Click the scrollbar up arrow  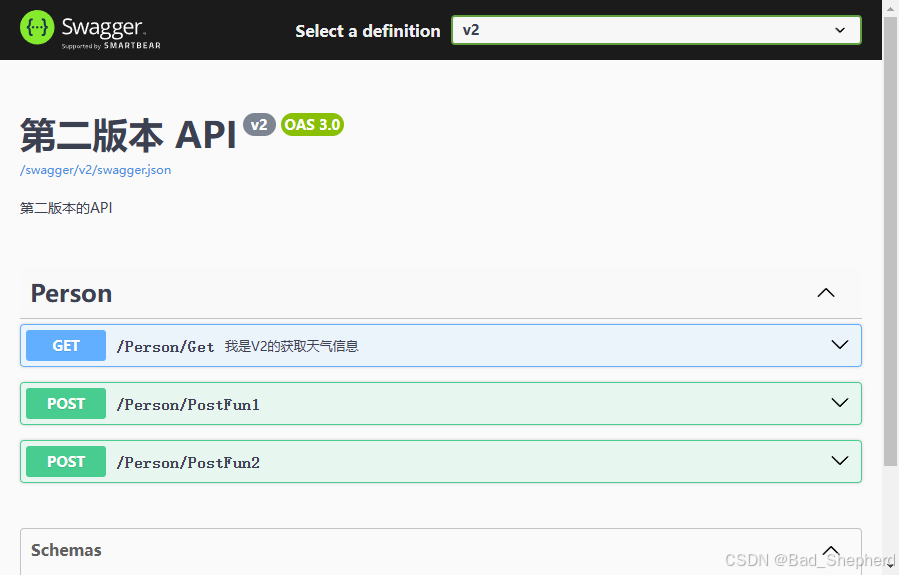[890, 8]
